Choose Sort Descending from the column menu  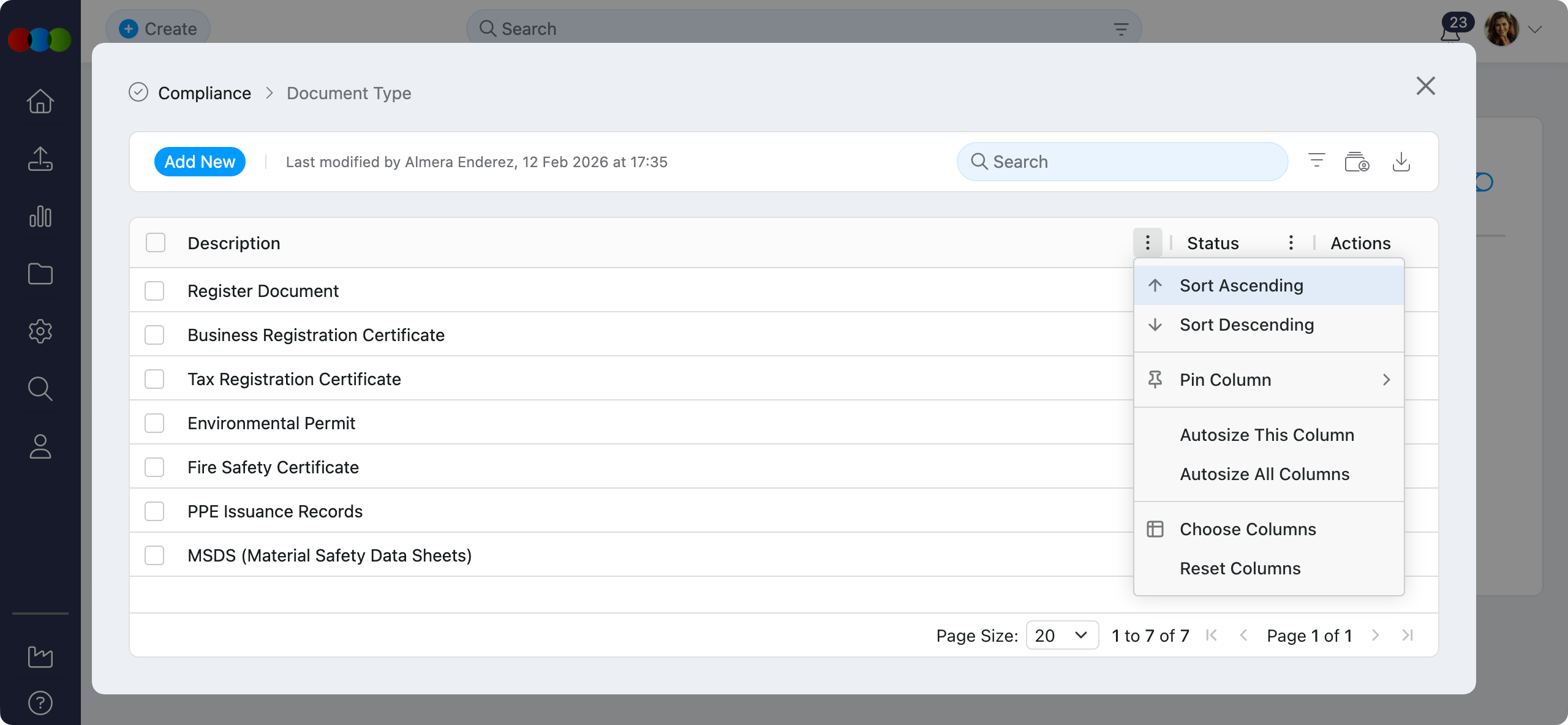[1246, 325]
